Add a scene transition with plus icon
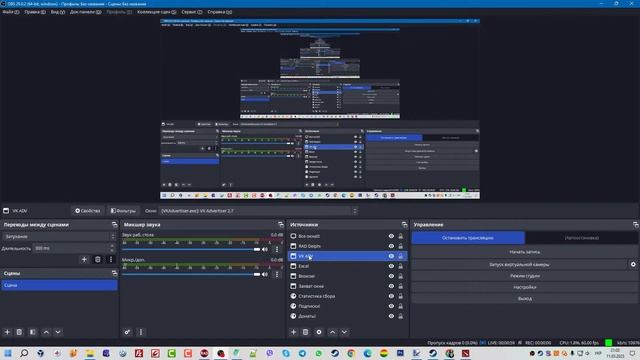 [x=84, y=260]
